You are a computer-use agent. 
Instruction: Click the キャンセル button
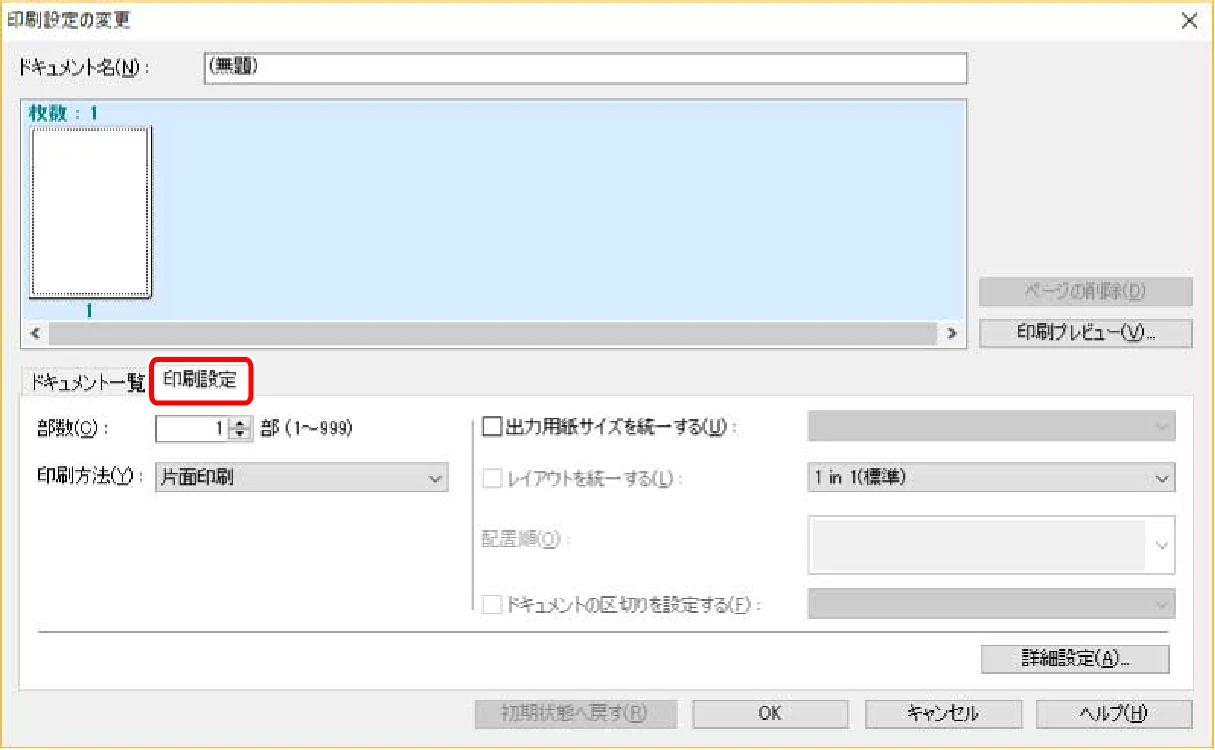(x=942, y=713)
